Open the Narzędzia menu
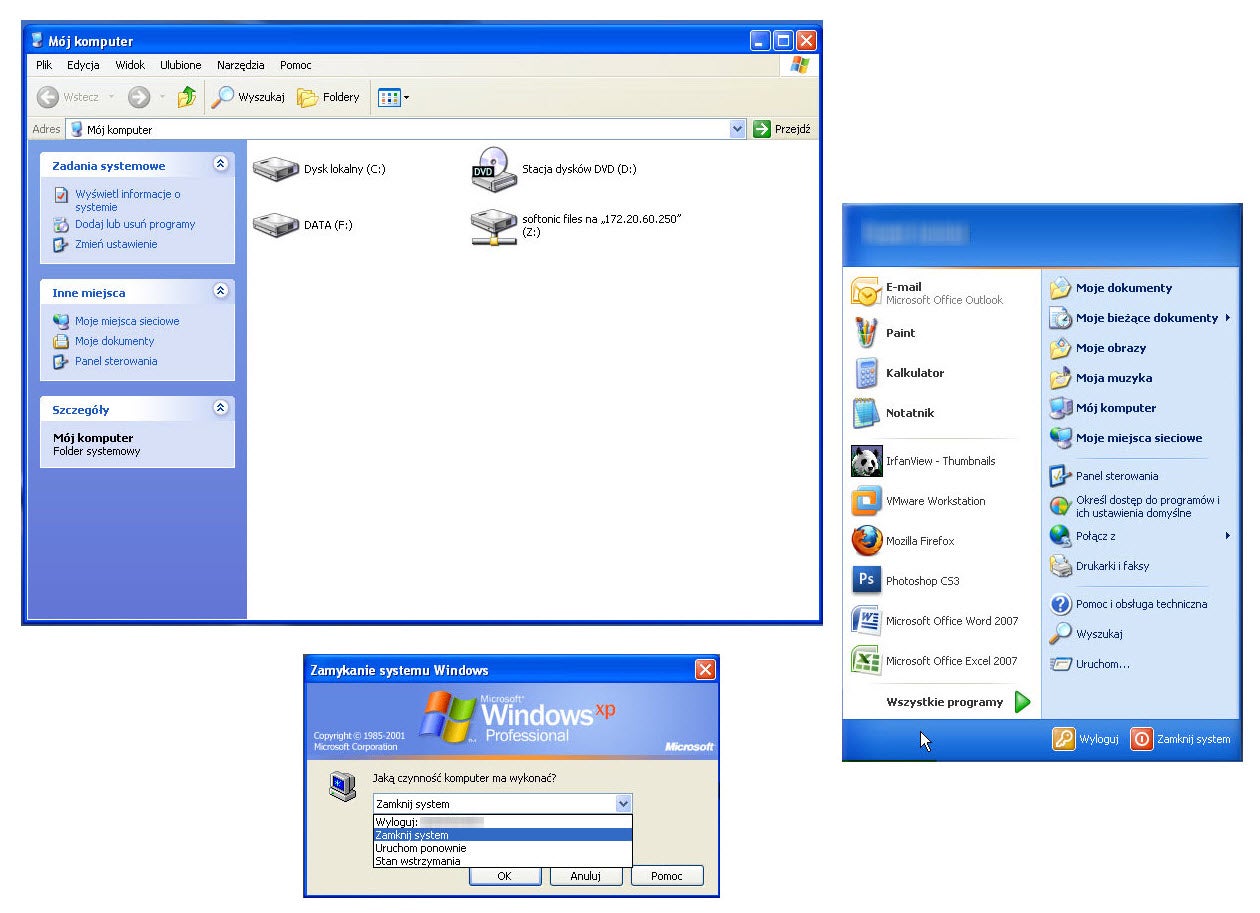 point(241,65)
